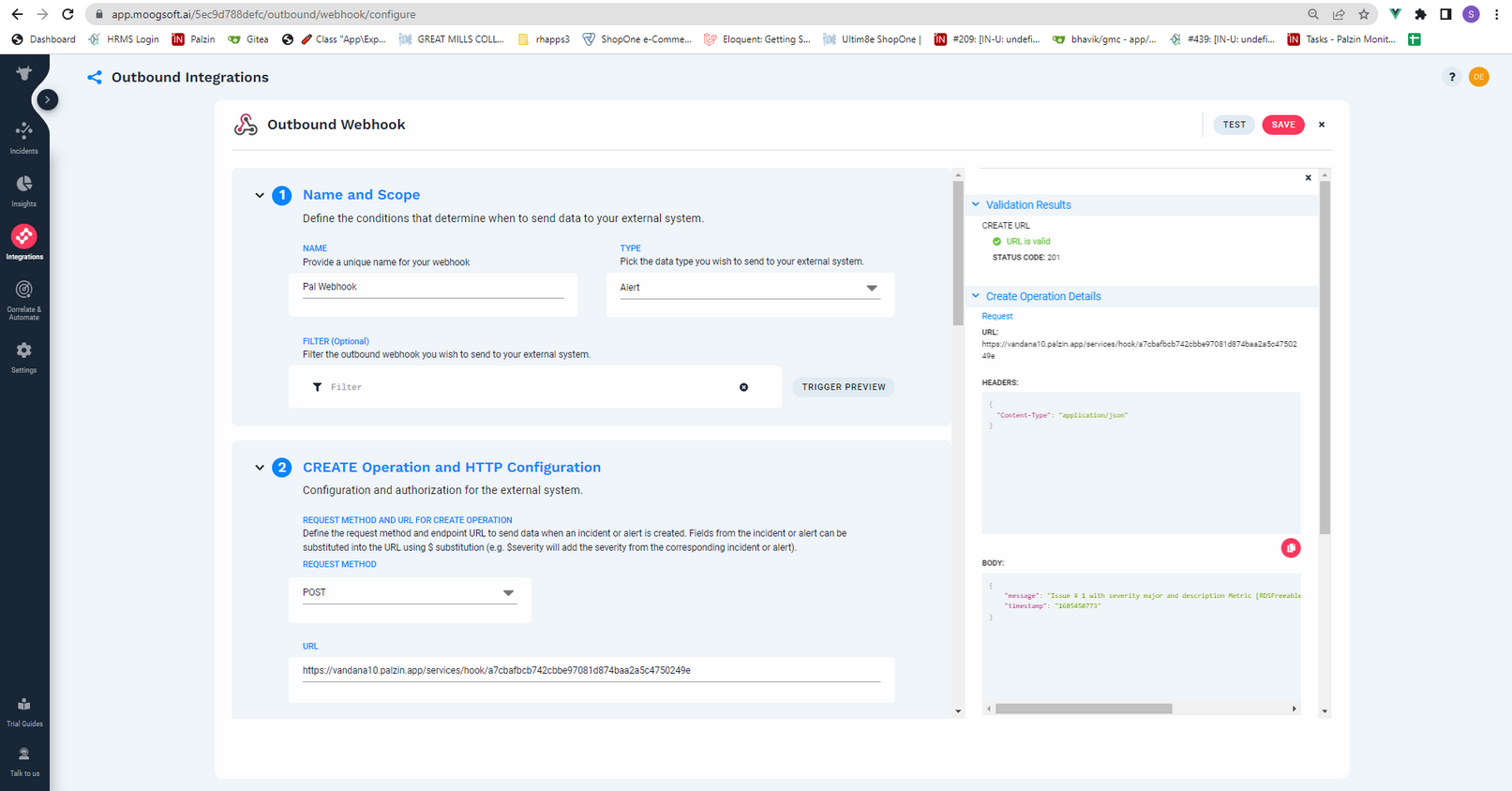The image size is (1512, 791).
Task: Collapse Create Operation Details section
Action: [976, 296]
